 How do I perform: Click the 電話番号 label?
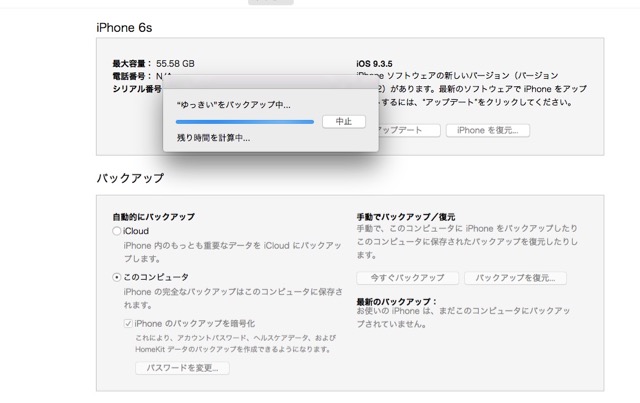(132, 76)
